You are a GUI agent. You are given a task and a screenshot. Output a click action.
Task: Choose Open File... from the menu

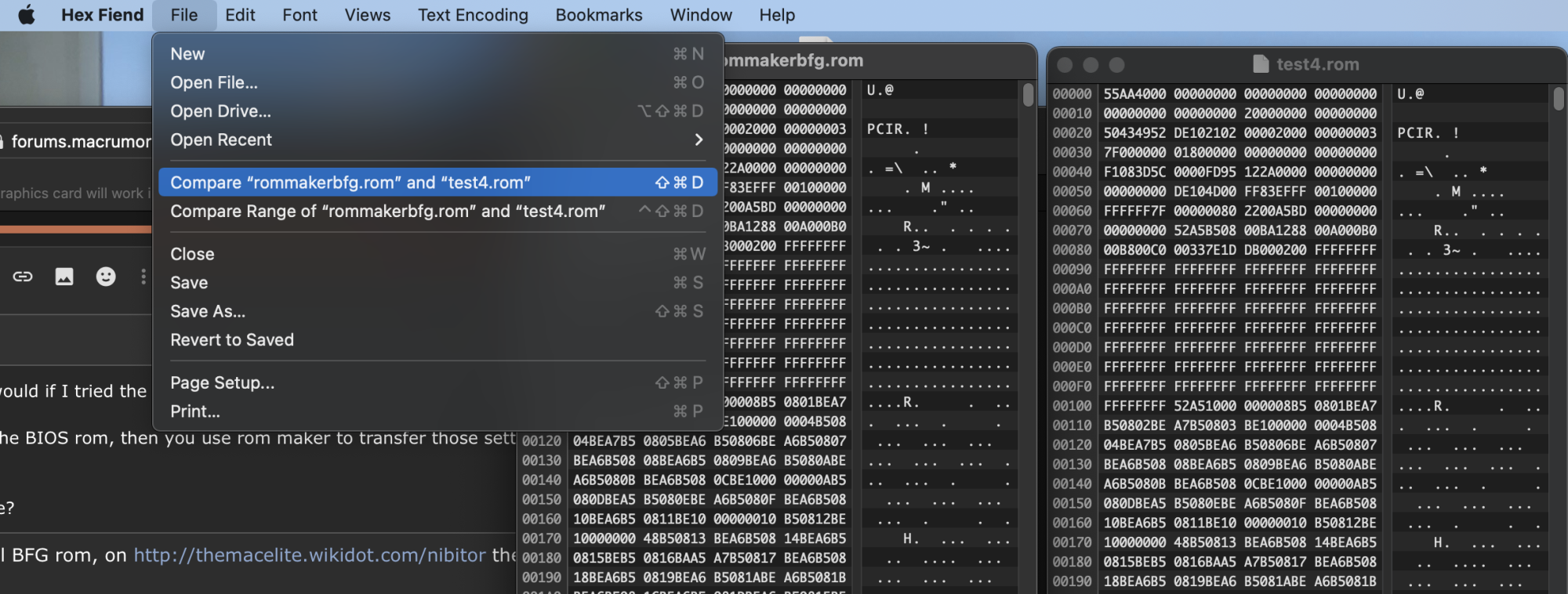(437, 82)
